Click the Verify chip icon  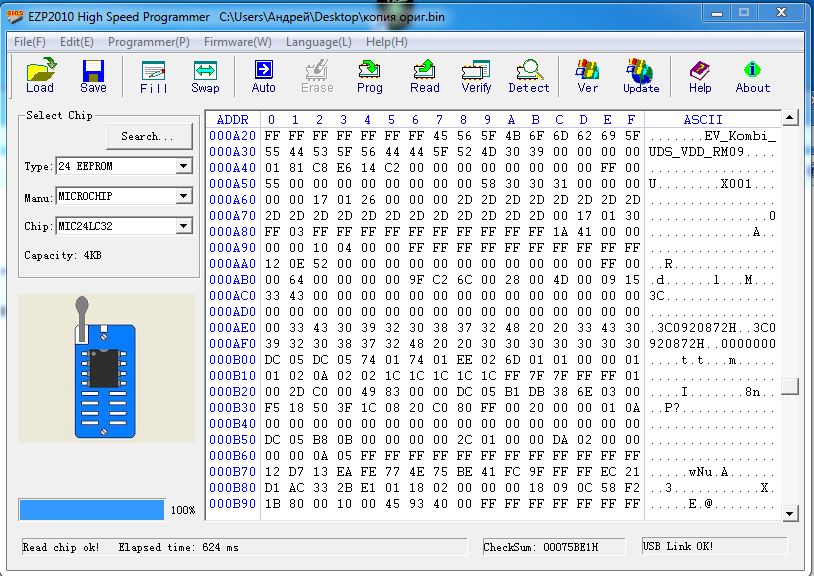tap(476, 75)
